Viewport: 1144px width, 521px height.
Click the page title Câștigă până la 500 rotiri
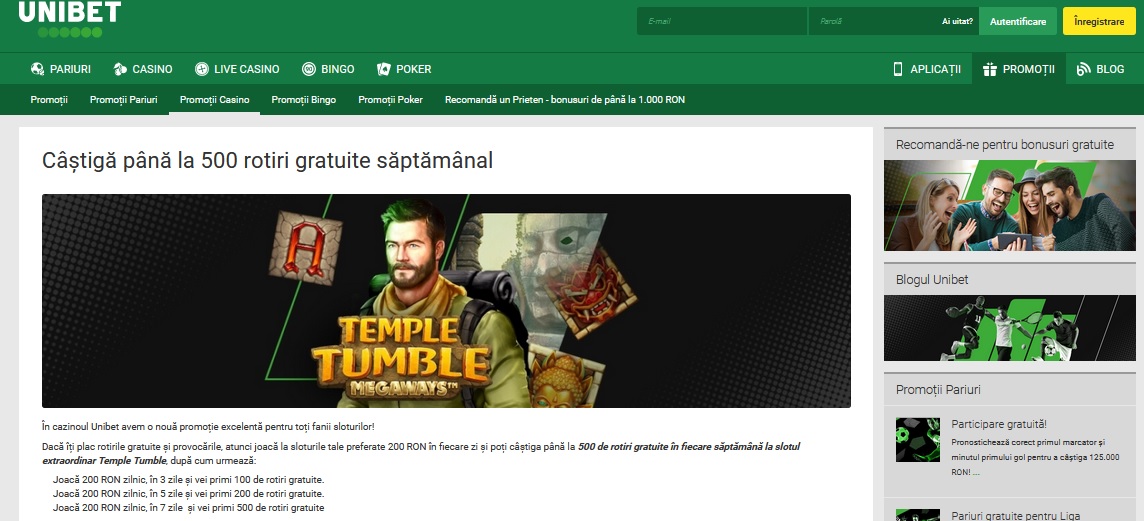tap(268, 161)
